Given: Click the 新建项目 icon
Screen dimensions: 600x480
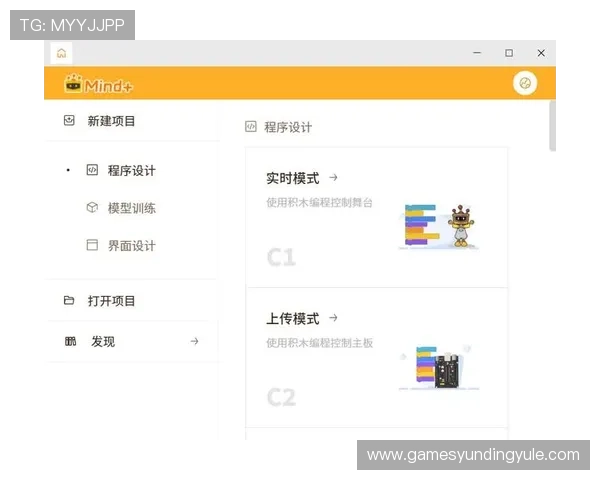Looking at the screenshot, I should pyautogui.click(x=69, y=121).
